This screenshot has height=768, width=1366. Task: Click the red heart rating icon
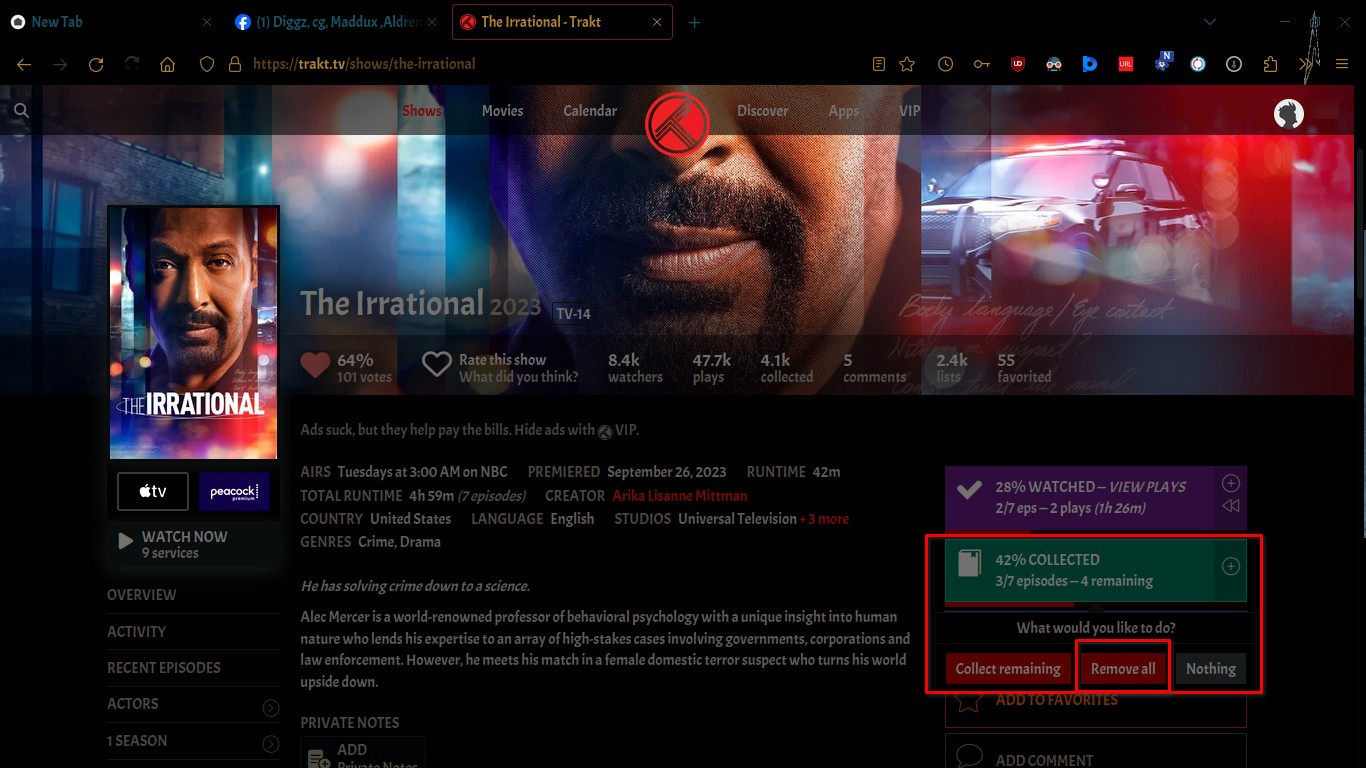pos(315,365)
